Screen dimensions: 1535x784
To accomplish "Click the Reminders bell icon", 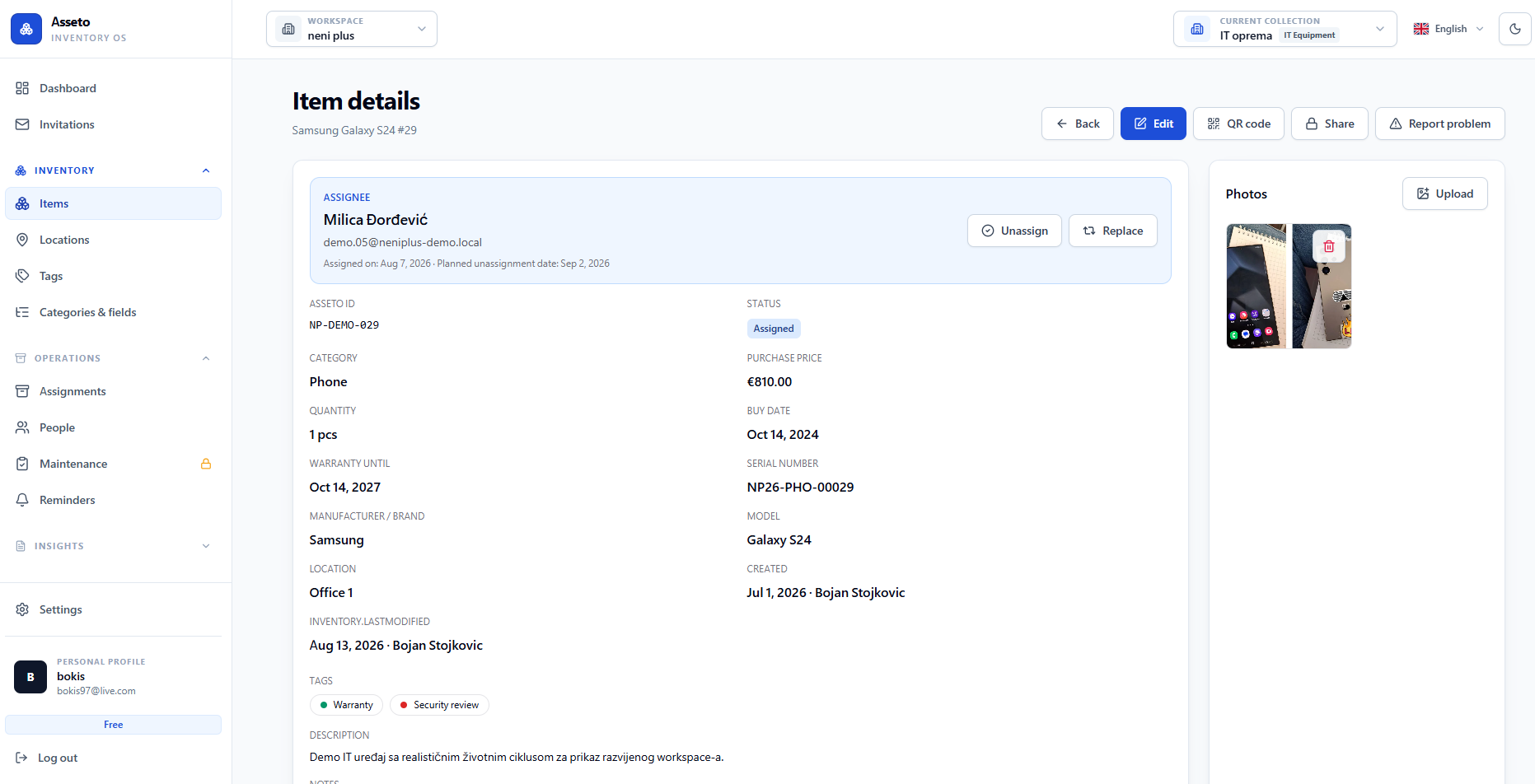I will click(22, 500).
